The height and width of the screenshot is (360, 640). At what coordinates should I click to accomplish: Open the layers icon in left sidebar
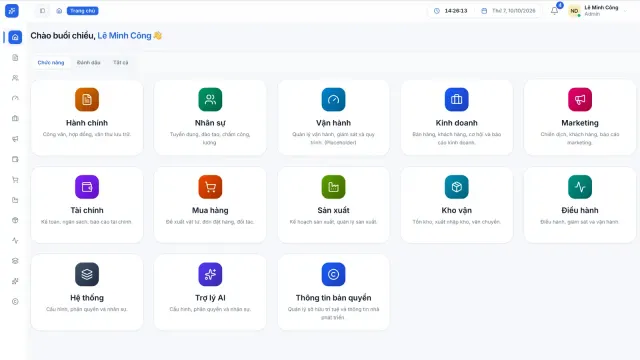(15, 261)
